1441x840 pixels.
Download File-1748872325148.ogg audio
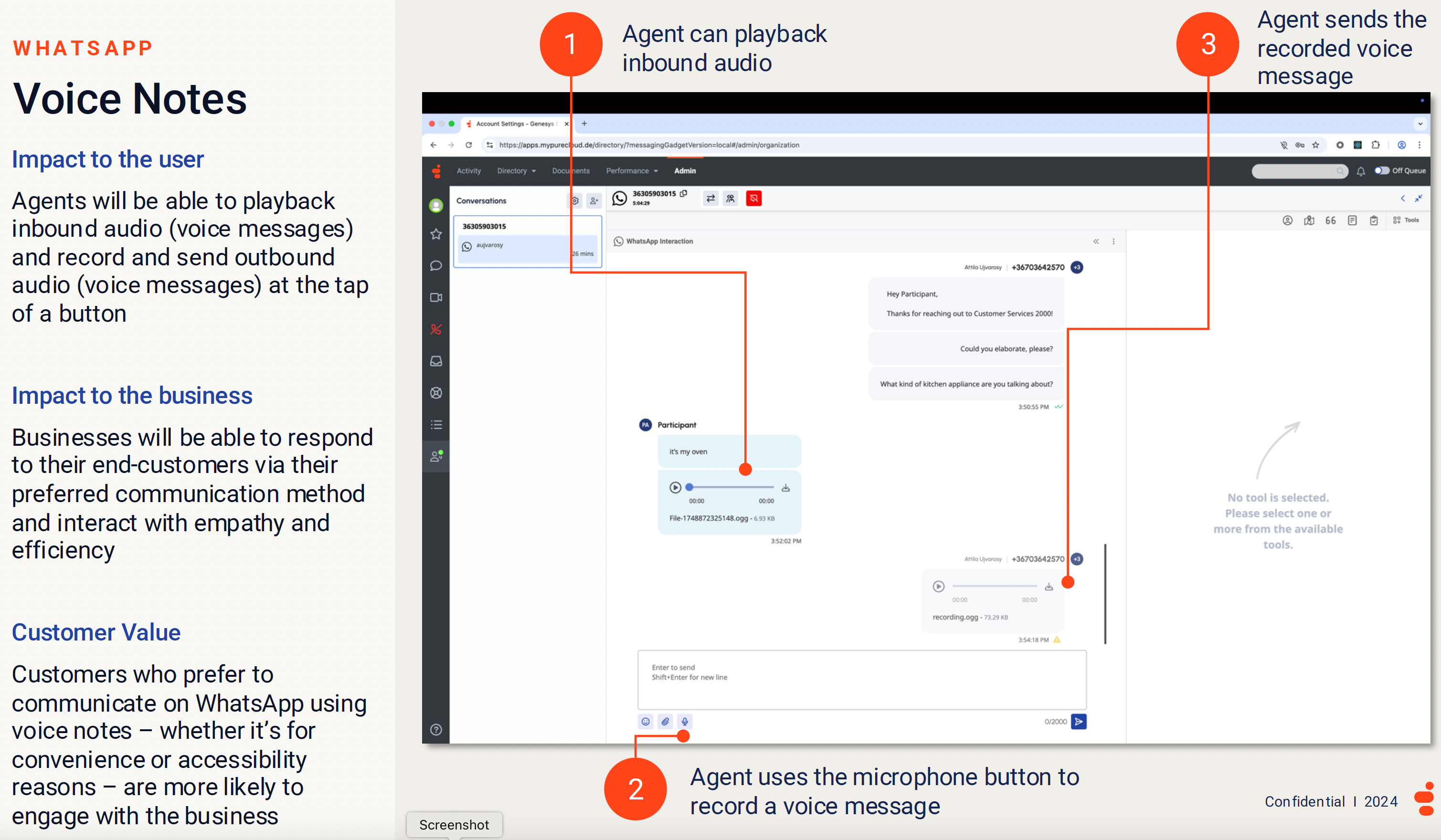(x=786, y=487)
